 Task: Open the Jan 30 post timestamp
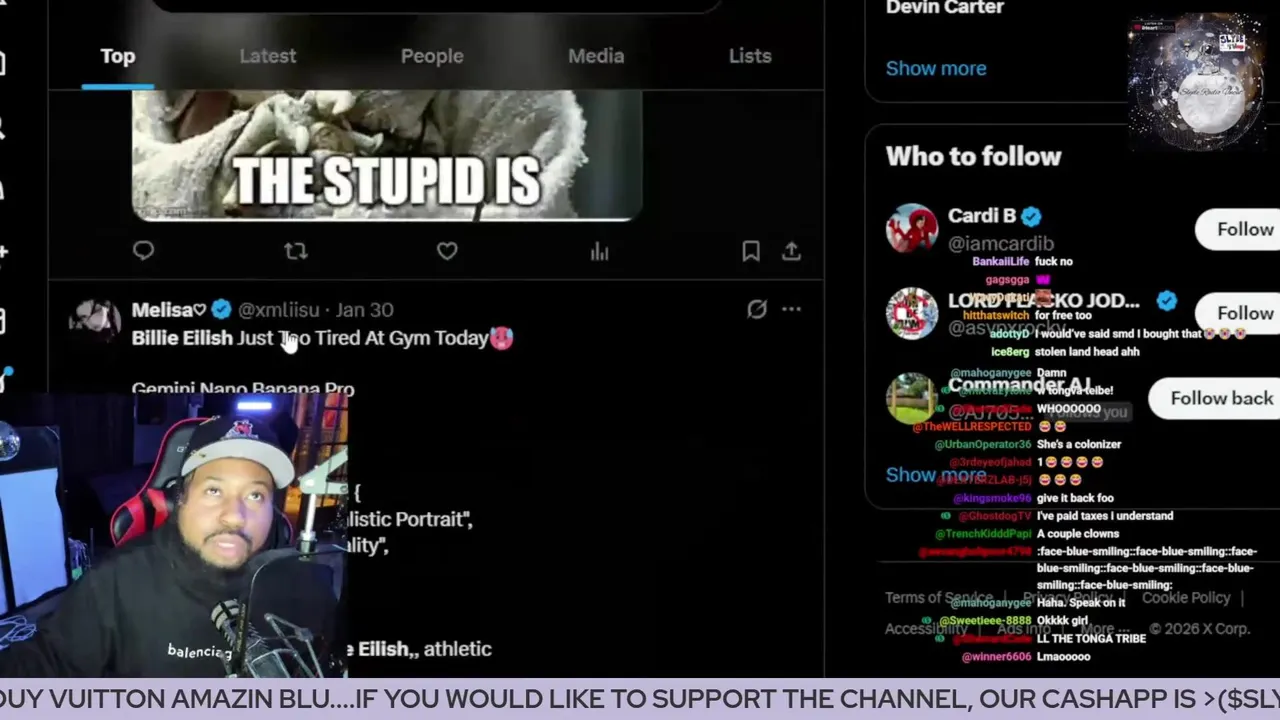pyautogui.click(x=364, y=310)
